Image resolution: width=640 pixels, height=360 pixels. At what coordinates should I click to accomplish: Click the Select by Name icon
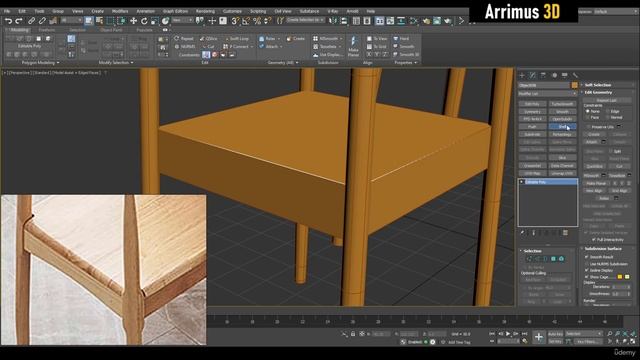99,20
